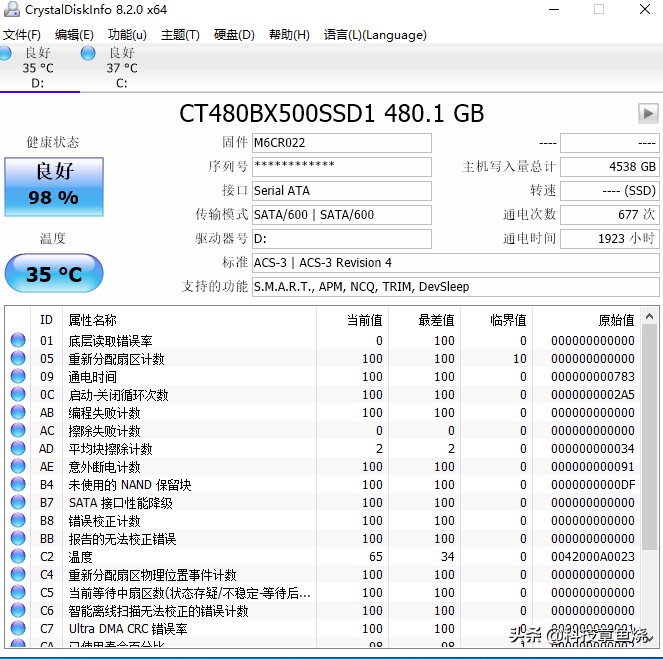Click the CT480BX500SSD1 480.1 GB model title
Screen dimensions: 663x659
(x=332, y=113)
